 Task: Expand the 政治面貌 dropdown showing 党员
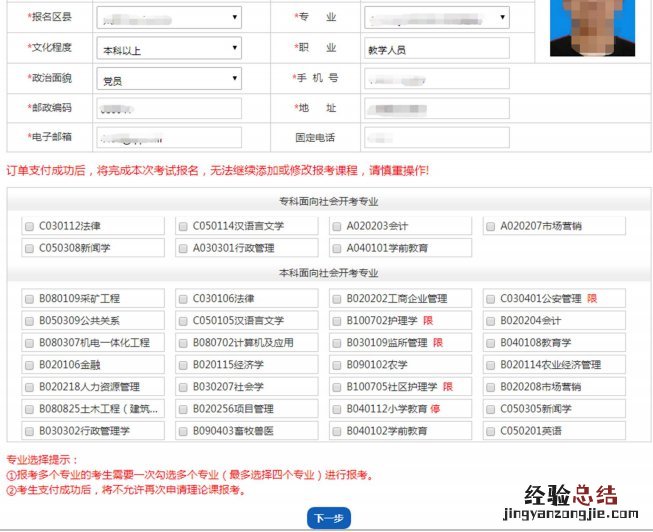(169, 78)
